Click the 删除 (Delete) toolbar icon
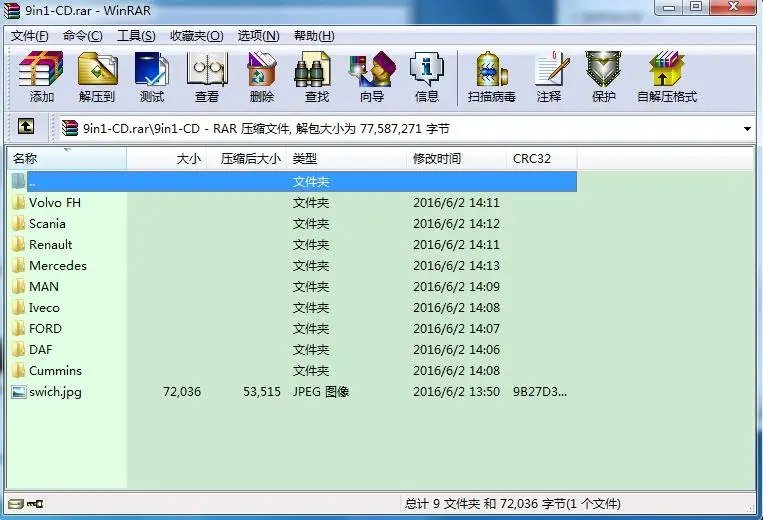 [x=262, y=77]
